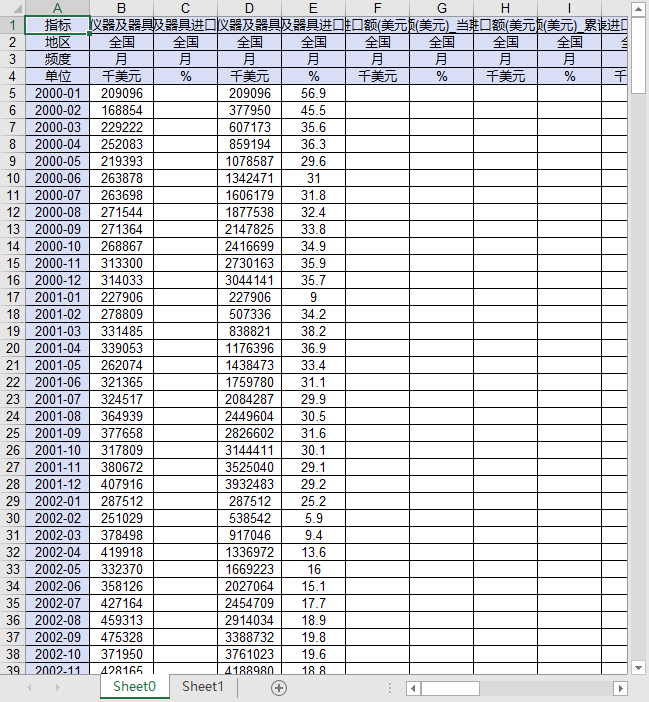
Task: Click the % unit cell in column I
Action: pos(570,77)
